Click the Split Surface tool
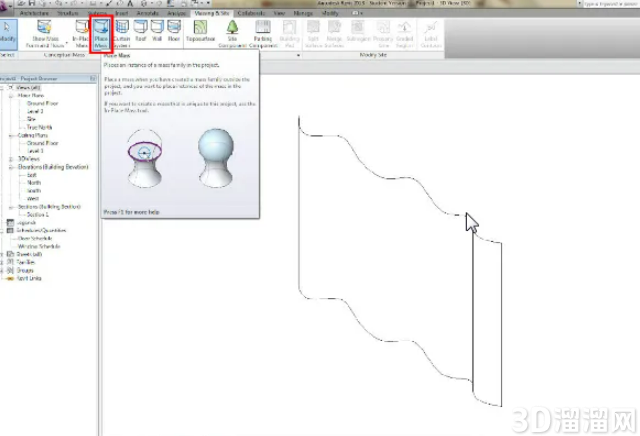The width and height of the screenshot is (640, 436). (313, 33)
